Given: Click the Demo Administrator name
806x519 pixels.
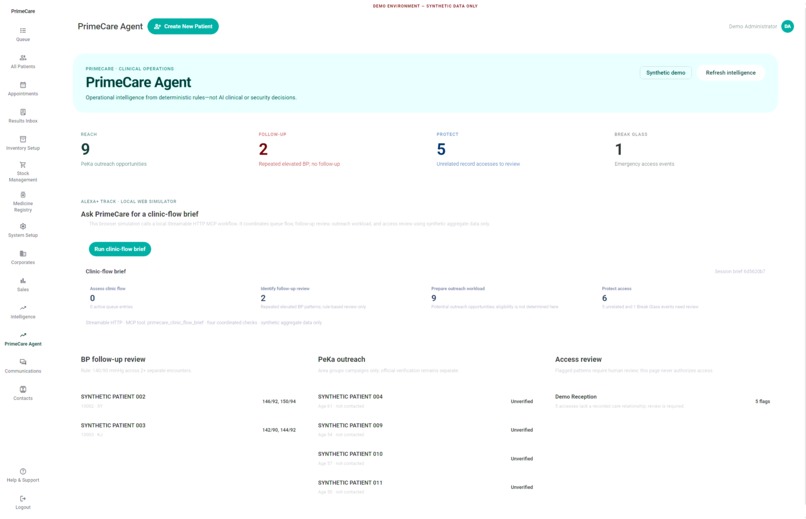Looking at the screenshot, I should 753,26.
